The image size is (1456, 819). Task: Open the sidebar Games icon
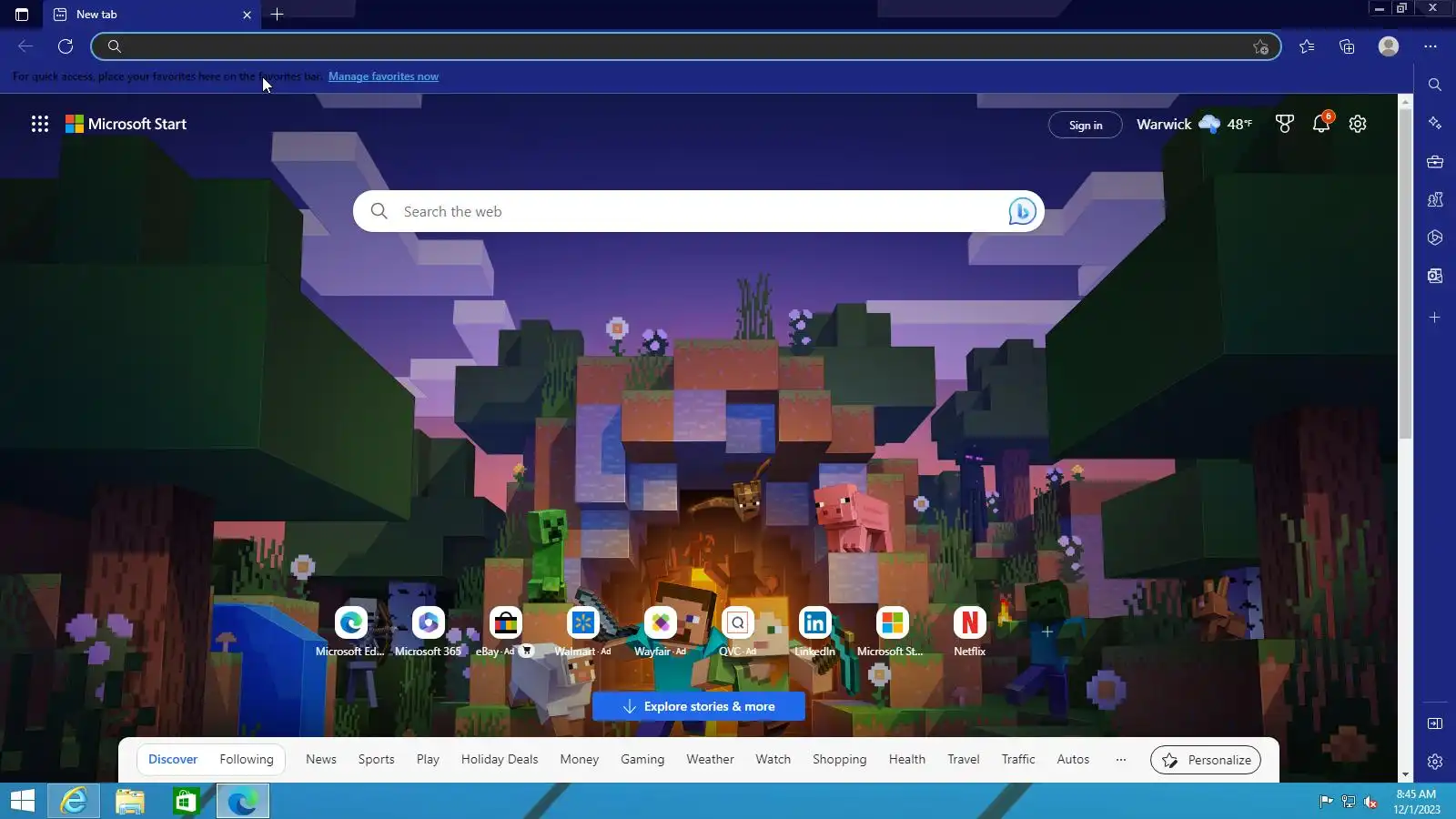[x=1435, y=199]
